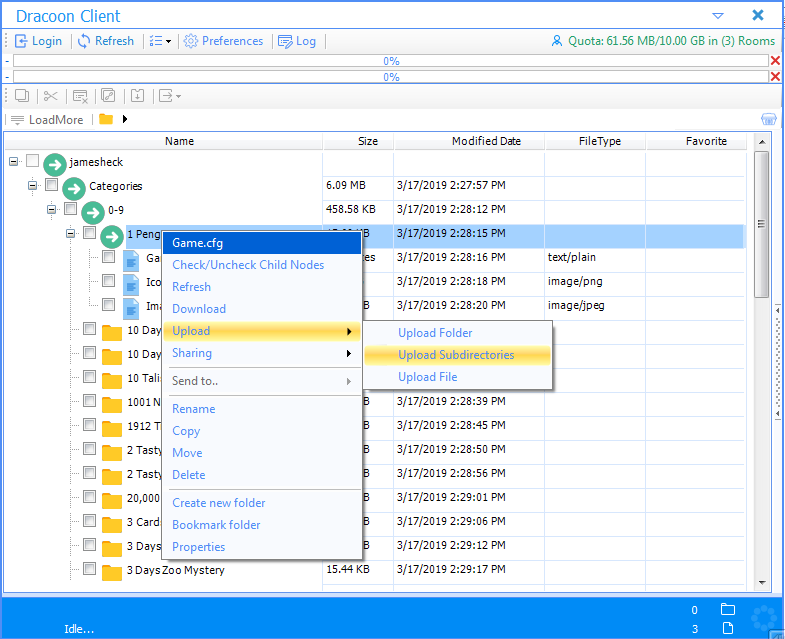Click the first 0% progress bar
The image size is (785, 639).
[390, 61]
